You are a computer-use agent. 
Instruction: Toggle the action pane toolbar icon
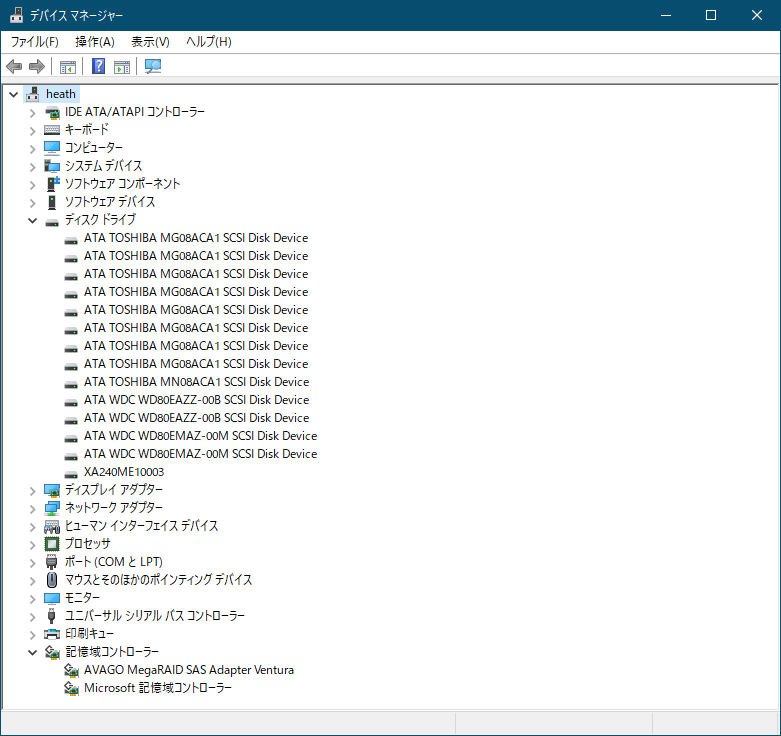point(122,66)
